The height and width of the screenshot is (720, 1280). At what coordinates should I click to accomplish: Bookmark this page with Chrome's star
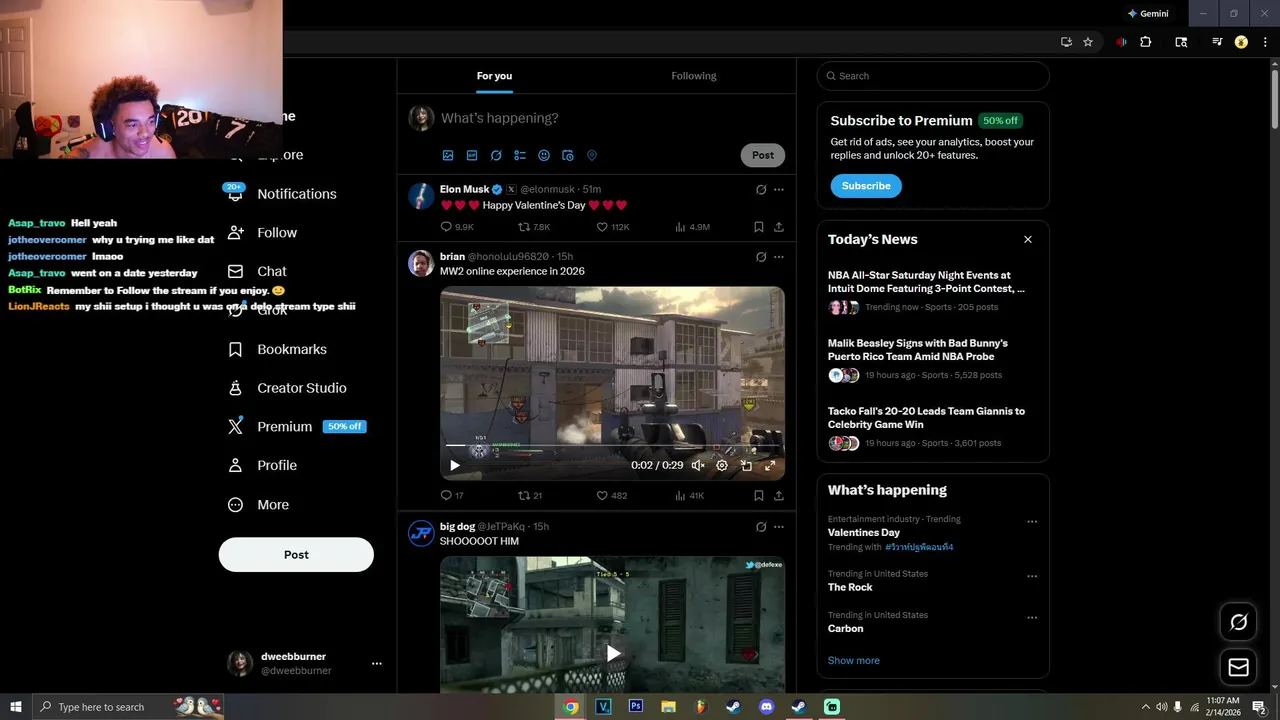1088,42
